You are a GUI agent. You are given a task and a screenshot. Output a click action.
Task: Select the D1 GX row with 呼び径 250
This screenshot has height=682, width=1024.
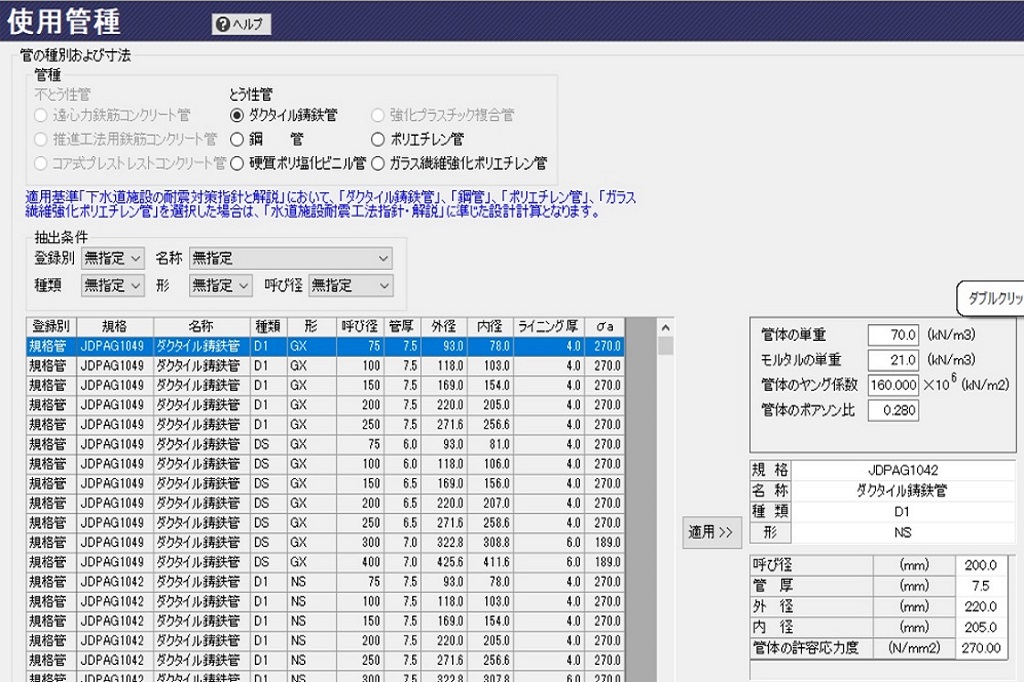(325, 425)
